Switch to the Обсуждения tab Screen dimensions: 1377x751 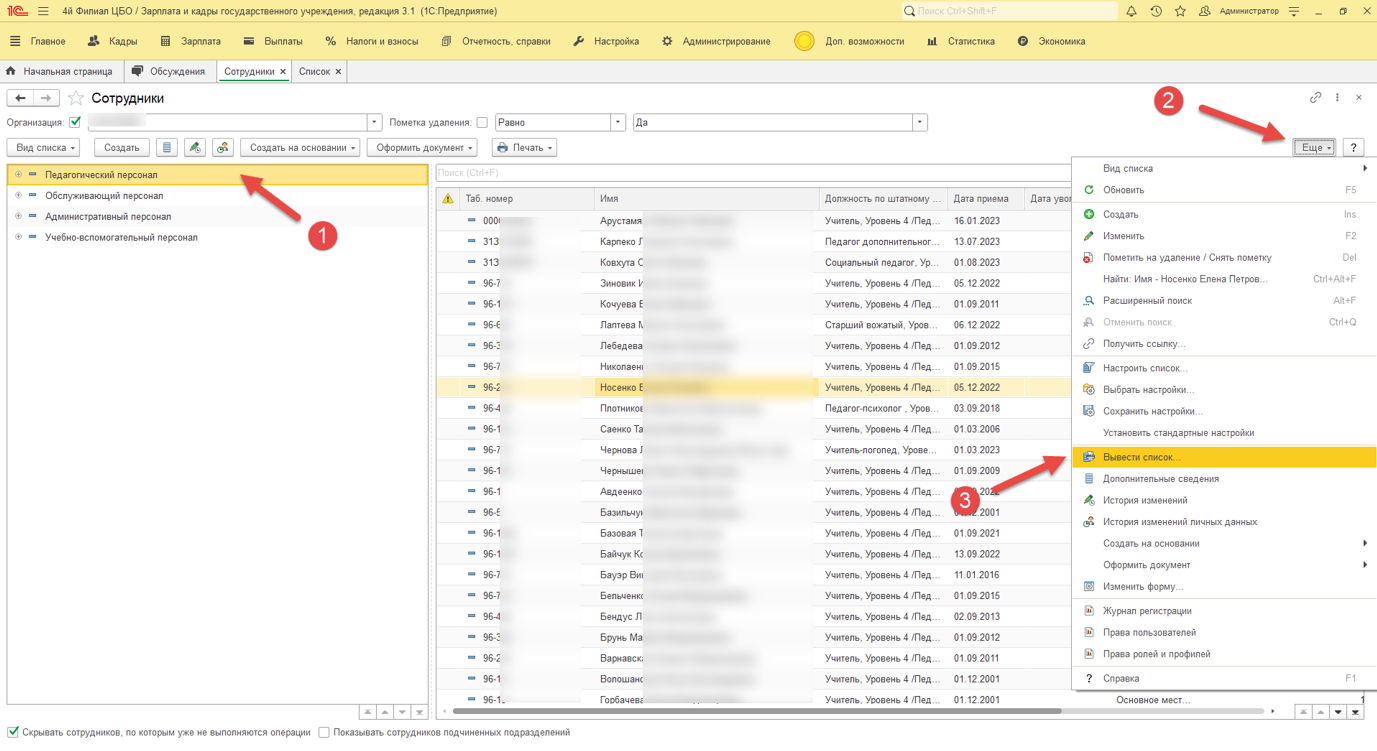pos(169,72)
